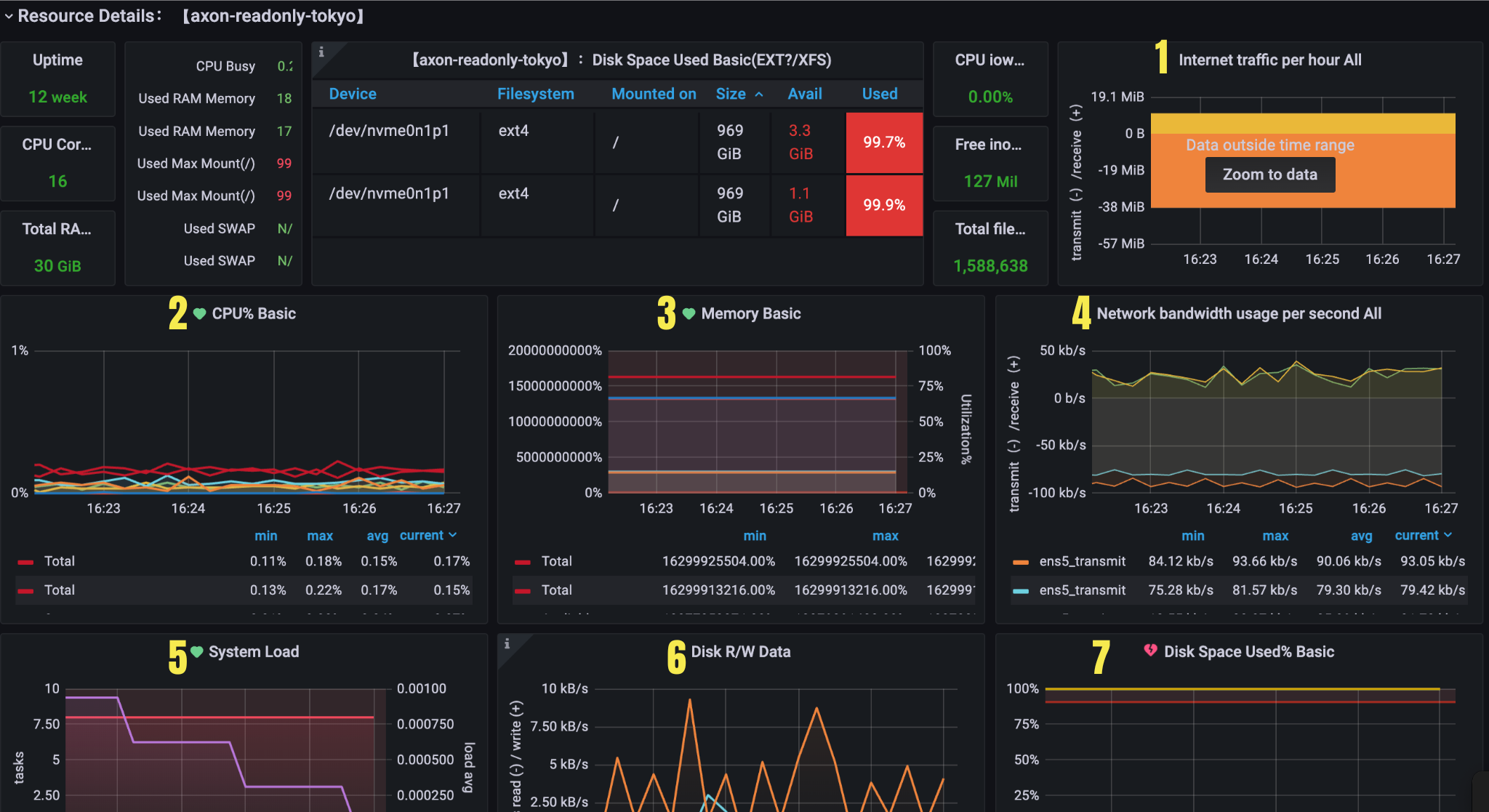Click info icon on Disk R/W Data panel
Screen dimensions: 1489x812
(507, 644)
